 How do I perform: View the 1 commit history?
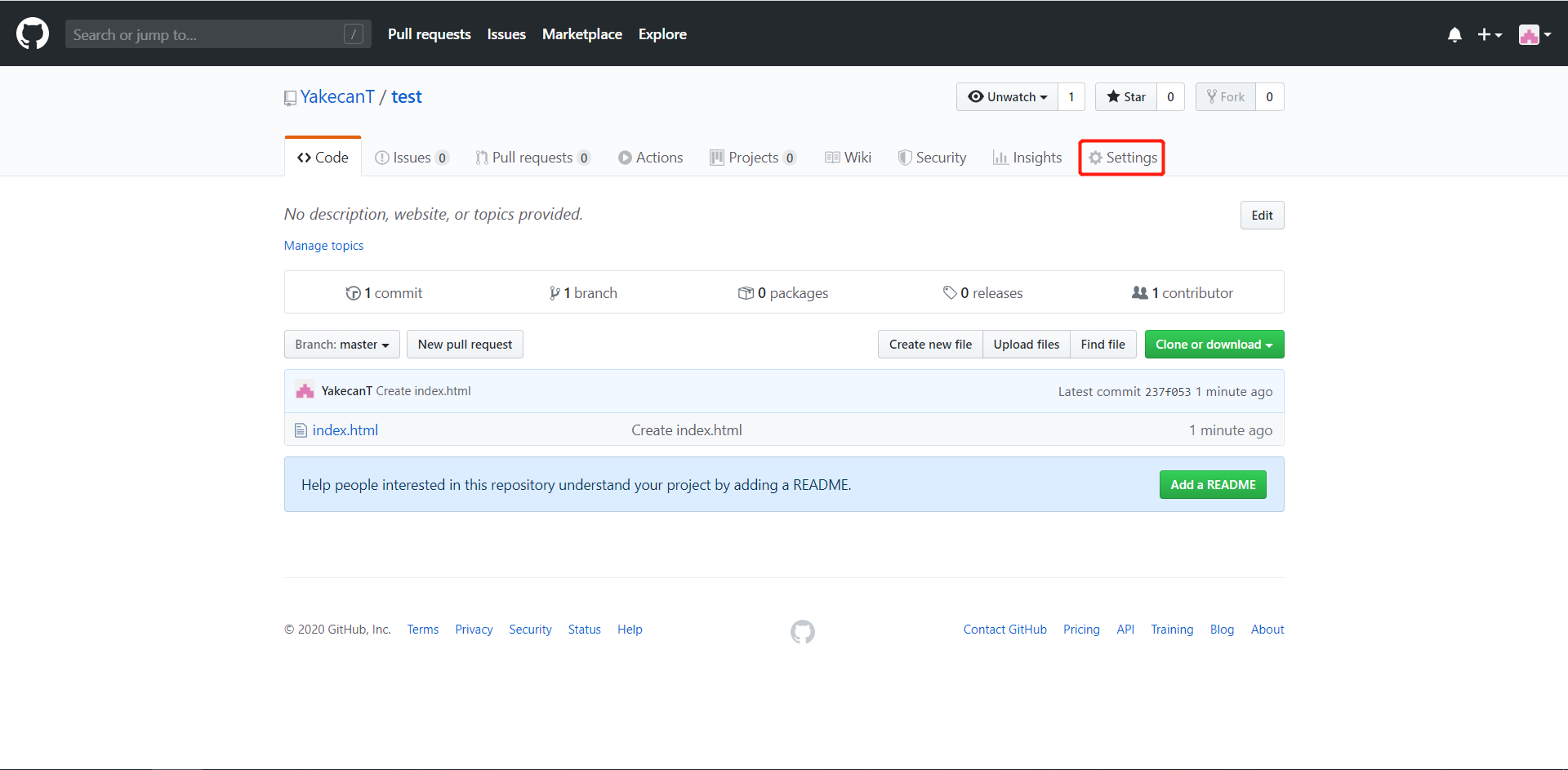click(x=384, y=293)
